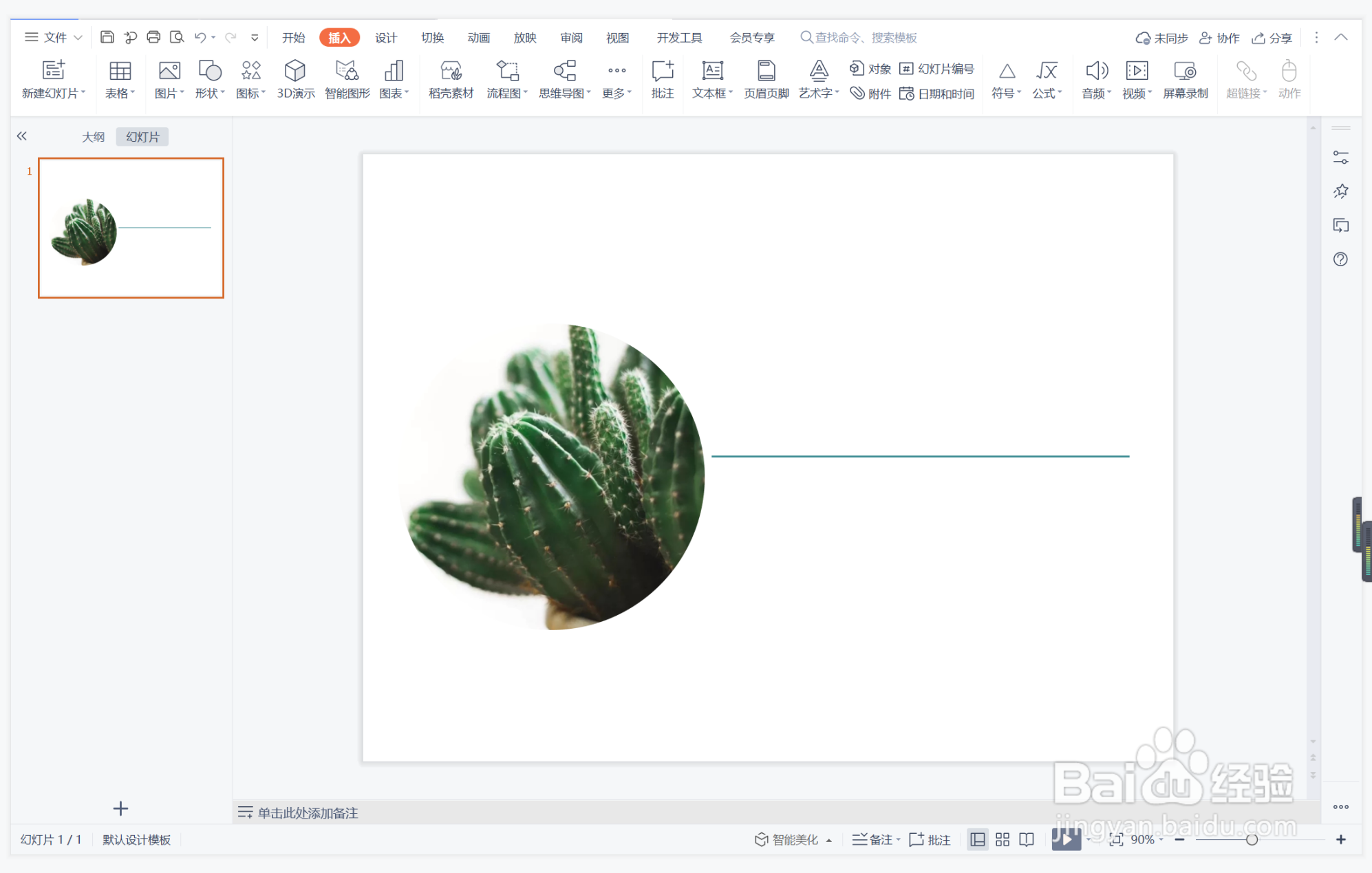
Task: Switch to reading view in status bar
Action: pos(1027,839)
